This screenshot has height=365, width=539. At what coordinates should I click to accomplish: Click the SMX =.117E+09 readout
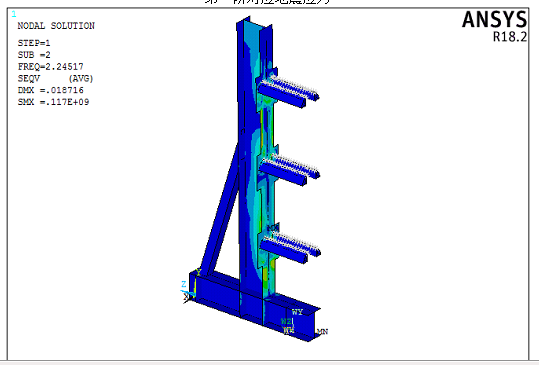(x=53, y=102)
